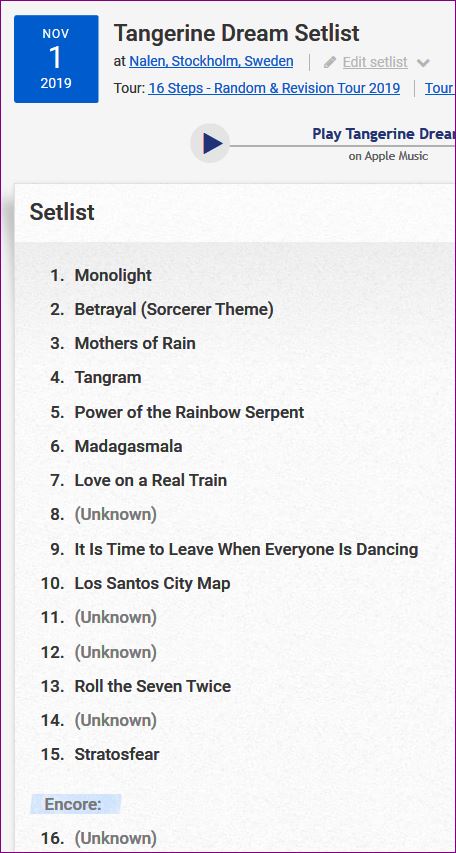Image resolution: width=456 pixels, height=853 pixels.
Task: Open the Betrayal (Sorcerer Theme) song
Action: point(174,310)
